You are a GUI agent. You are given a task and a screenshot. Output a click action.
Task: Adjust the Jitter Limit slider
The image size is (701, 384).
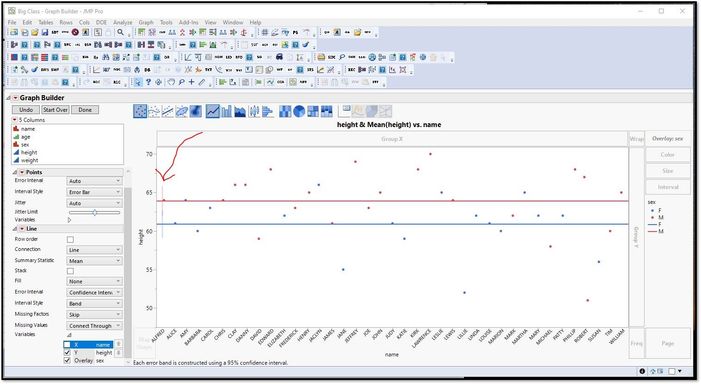pos(94,212)
